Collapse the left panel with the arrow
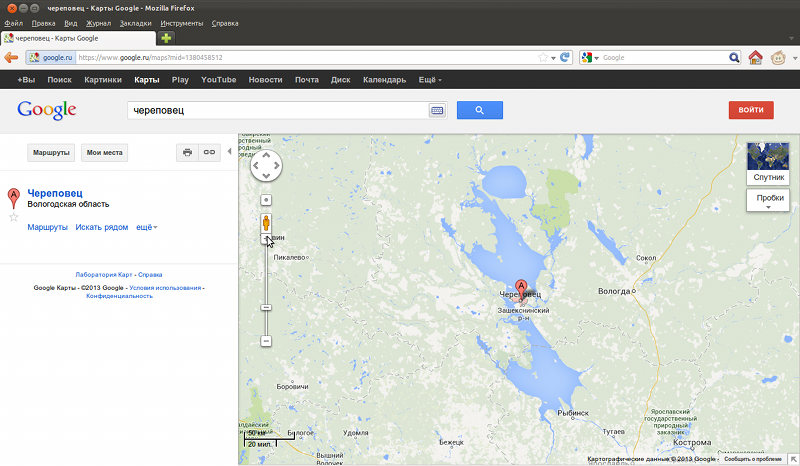 click(x=230, y=152)
